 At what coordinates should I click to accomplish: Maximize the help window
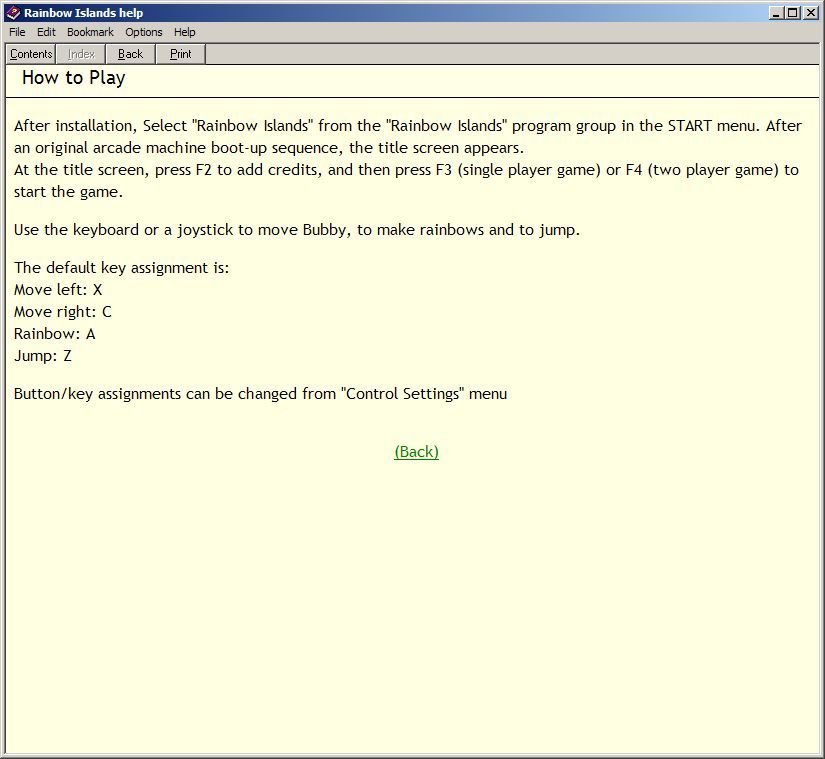(x=793, y=13)
